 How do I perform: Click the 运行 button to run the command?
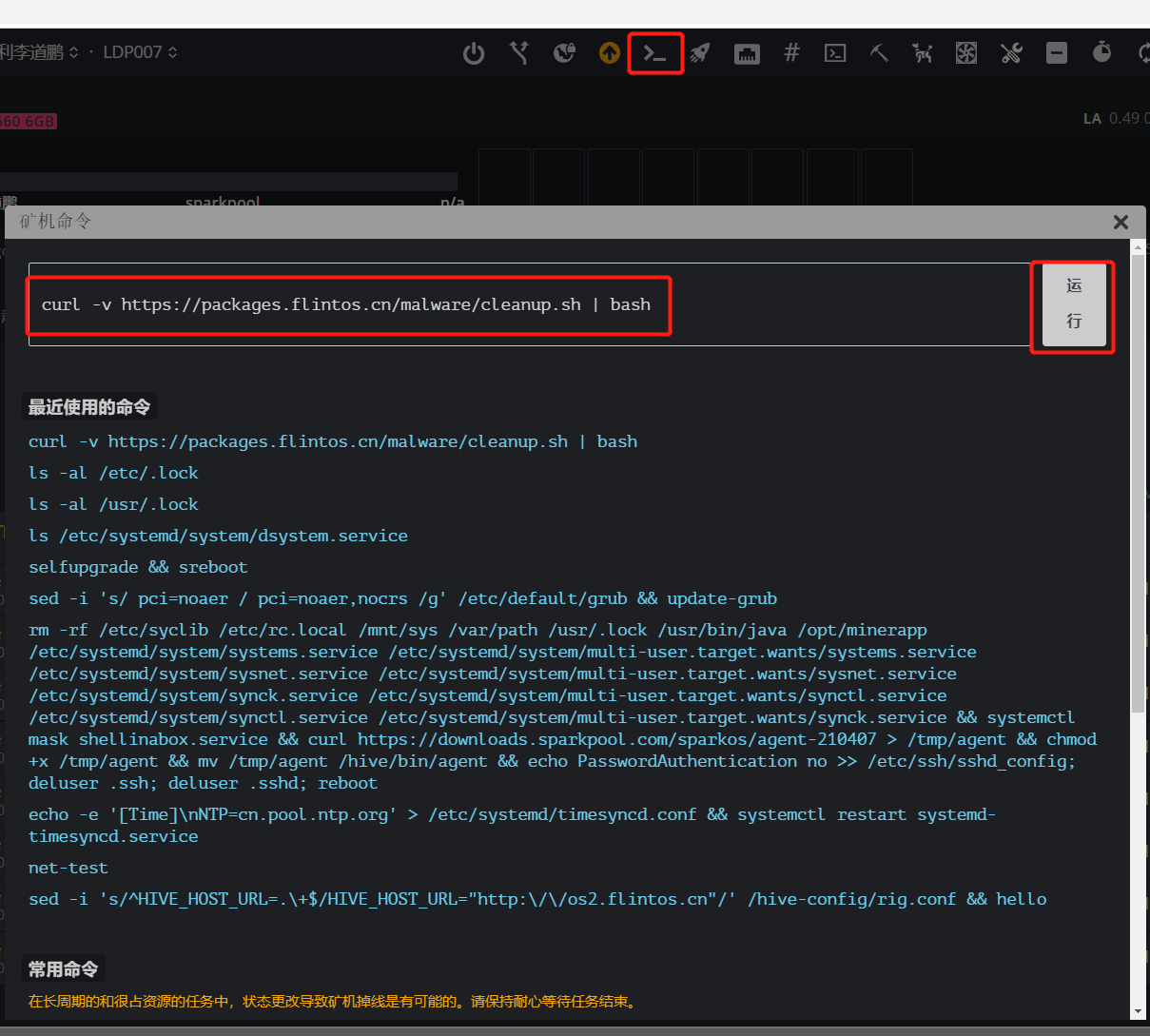(1073, 305)
